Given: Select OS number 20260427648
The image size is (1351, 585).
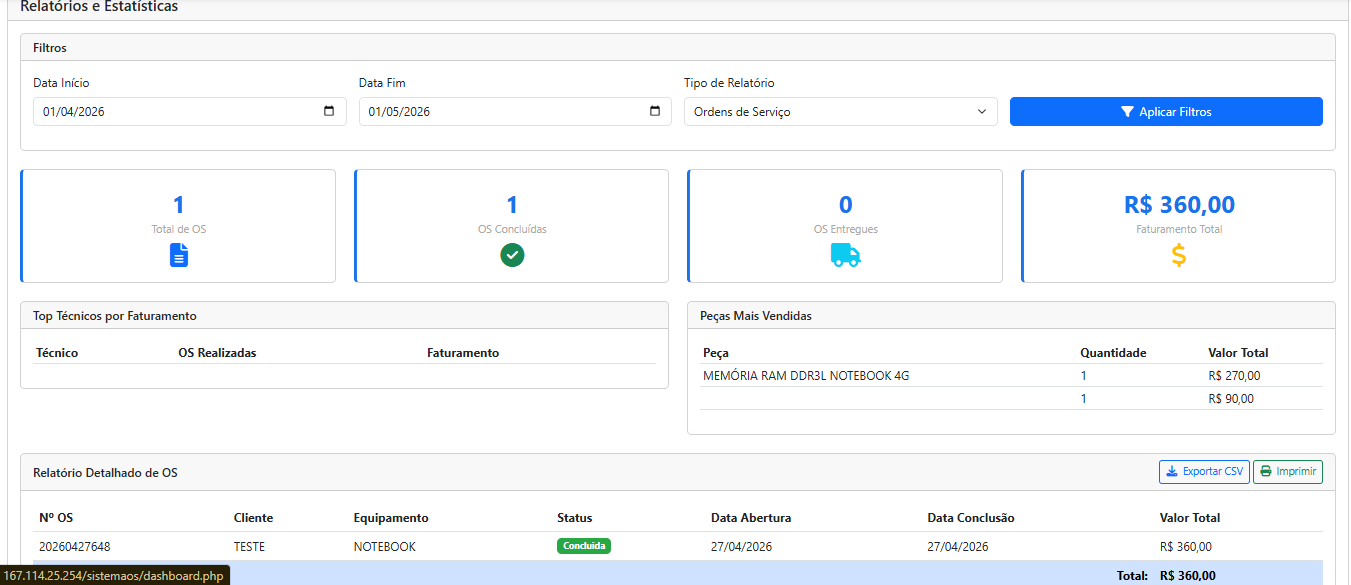Looking at the screenshot, I should click(75, 547).
